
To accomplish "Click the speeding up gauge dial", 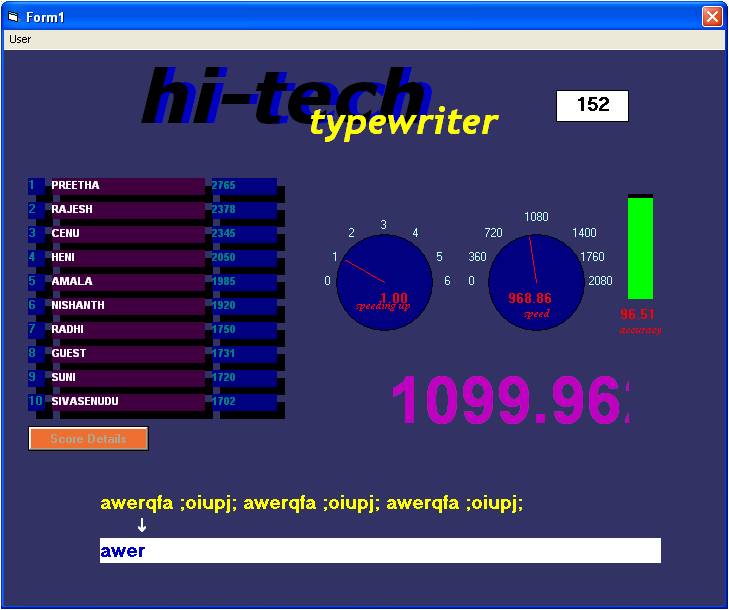I will (x=384, y=282).
